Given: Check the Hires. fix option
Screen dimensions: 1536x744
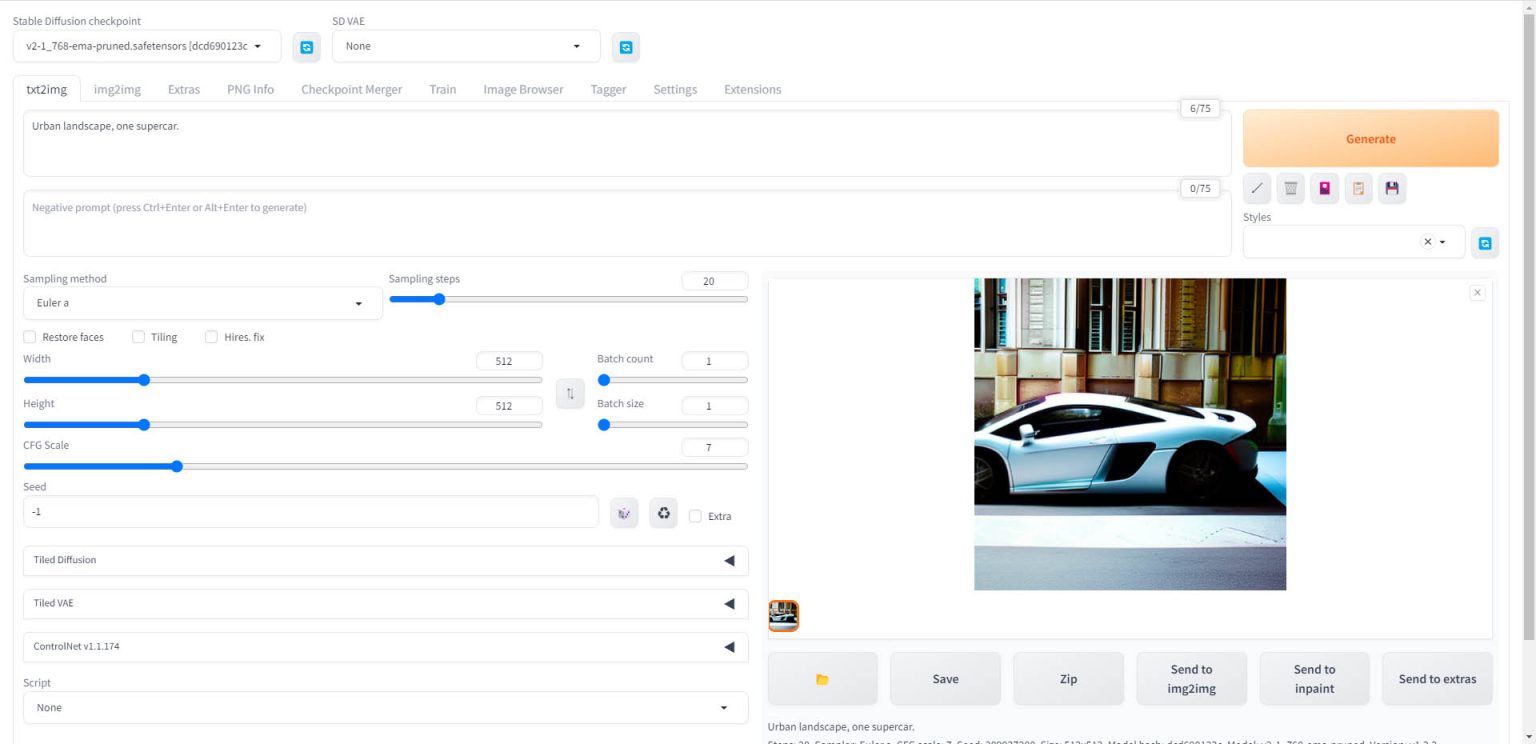Looking at the screenshot, I should tap(211, 337).
